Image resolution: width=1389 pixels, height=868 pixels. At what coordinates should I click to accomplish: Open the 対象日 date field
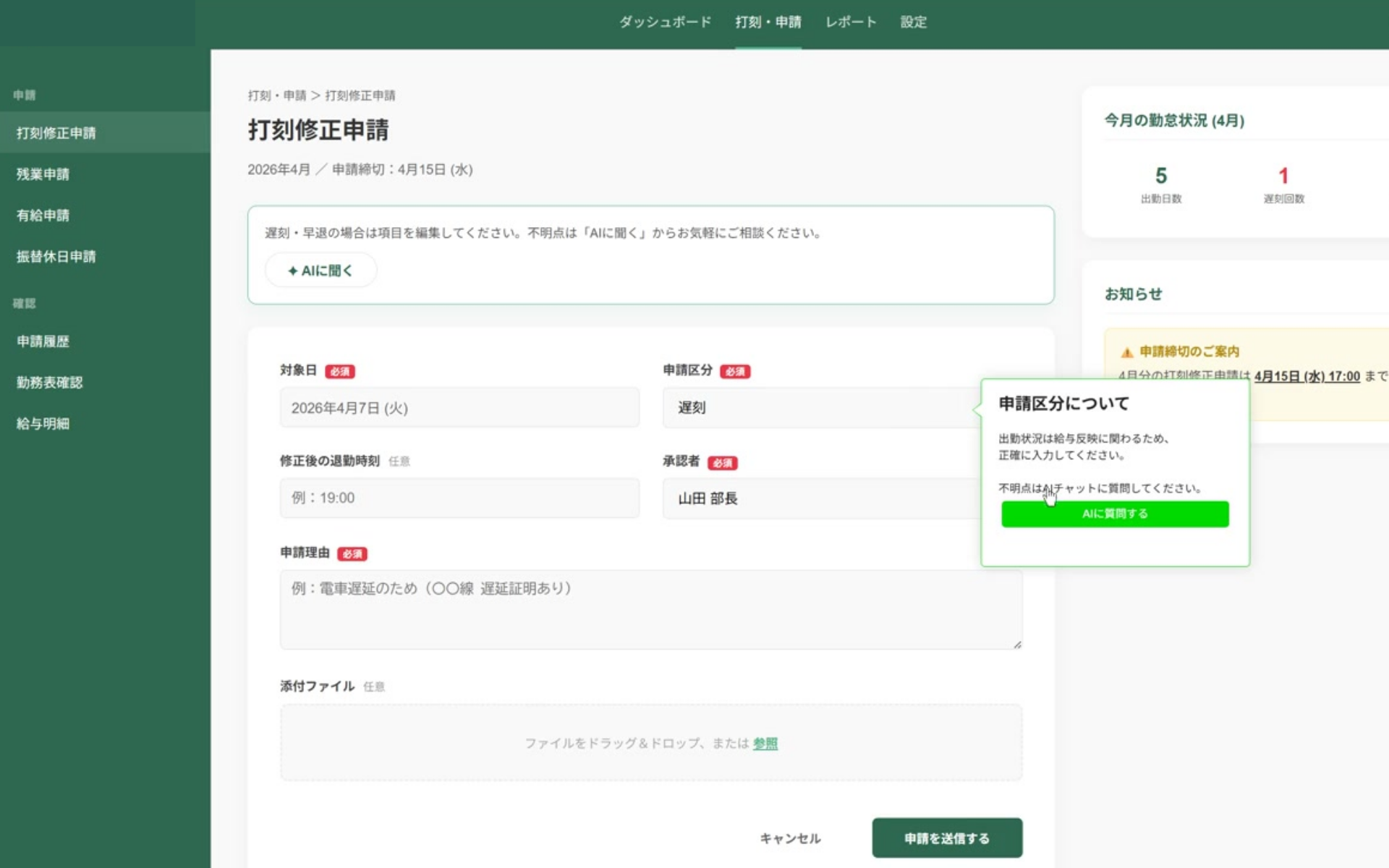[459, 408]
